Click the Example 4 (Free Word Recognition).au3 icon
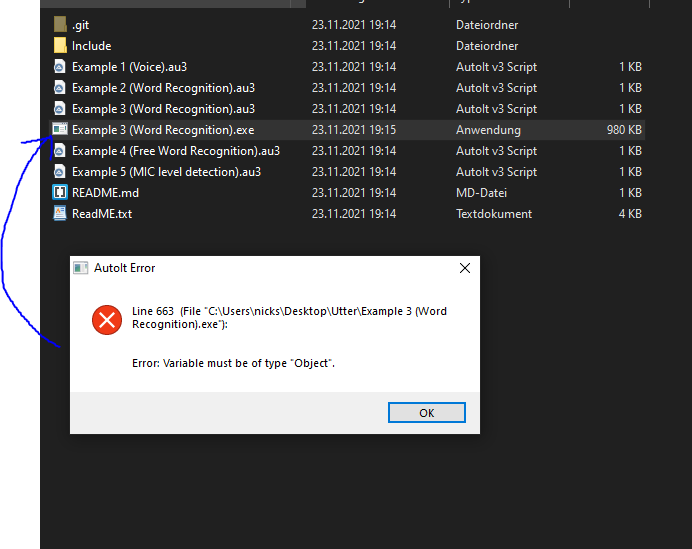This screenshot has height=549, width=692. [60, 150]
